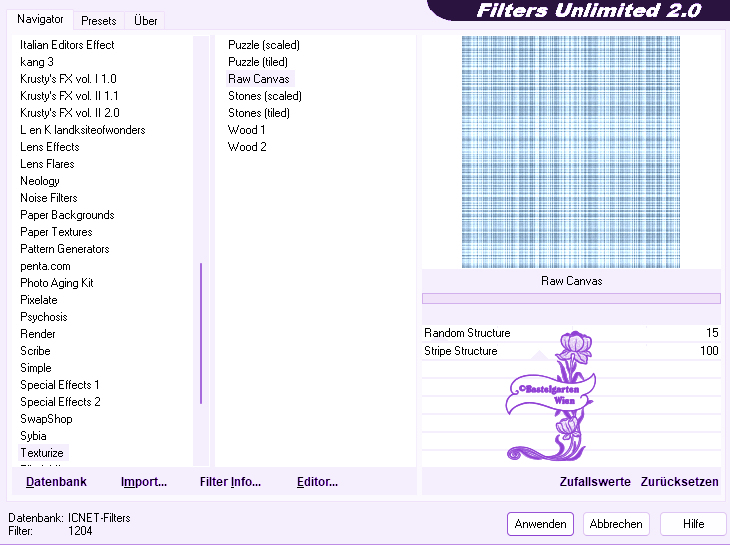730x545 pixels.
Task: Select Photo Aging Kit category
Action: (x=56, y=283)
